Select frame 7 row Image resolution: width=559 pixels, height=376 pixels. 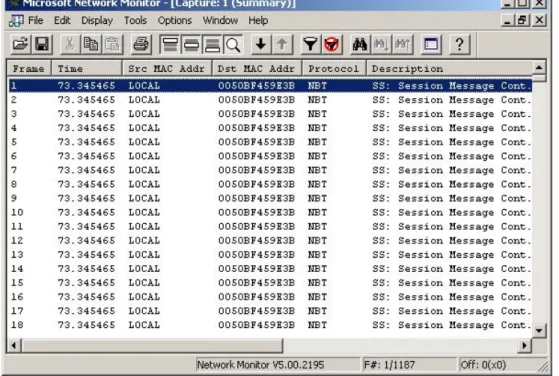click(x=270, y=170)
